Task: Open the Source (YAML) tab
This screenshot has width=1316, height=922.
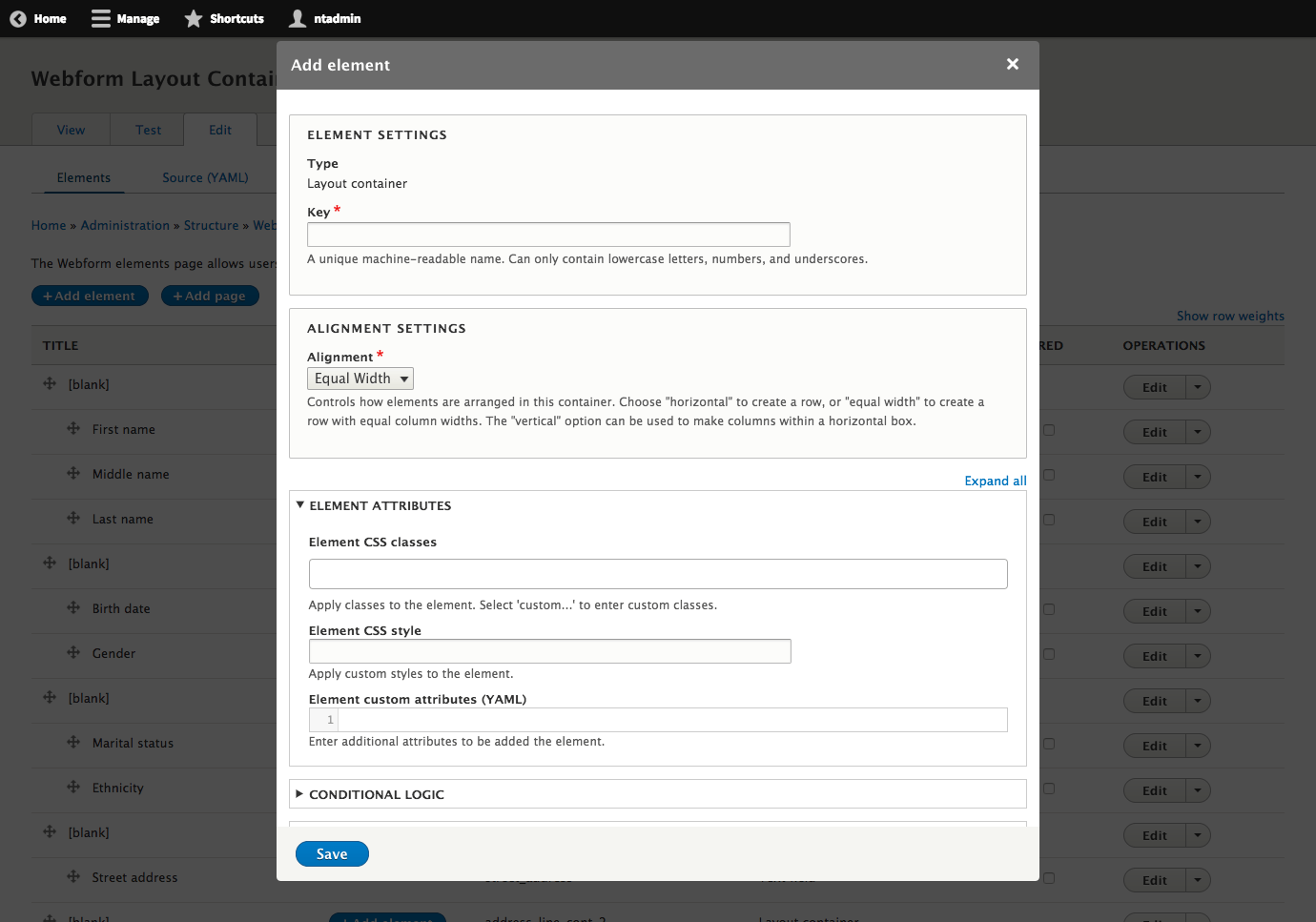Action: pyautogui.click(x=205, y=177)
